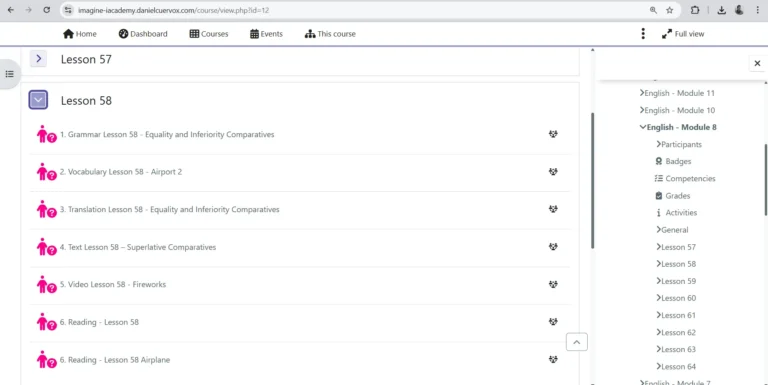Click the quiz icon beside Video Lesson 58
Screen dimensions: 768x385
click(x=47, y=285)
